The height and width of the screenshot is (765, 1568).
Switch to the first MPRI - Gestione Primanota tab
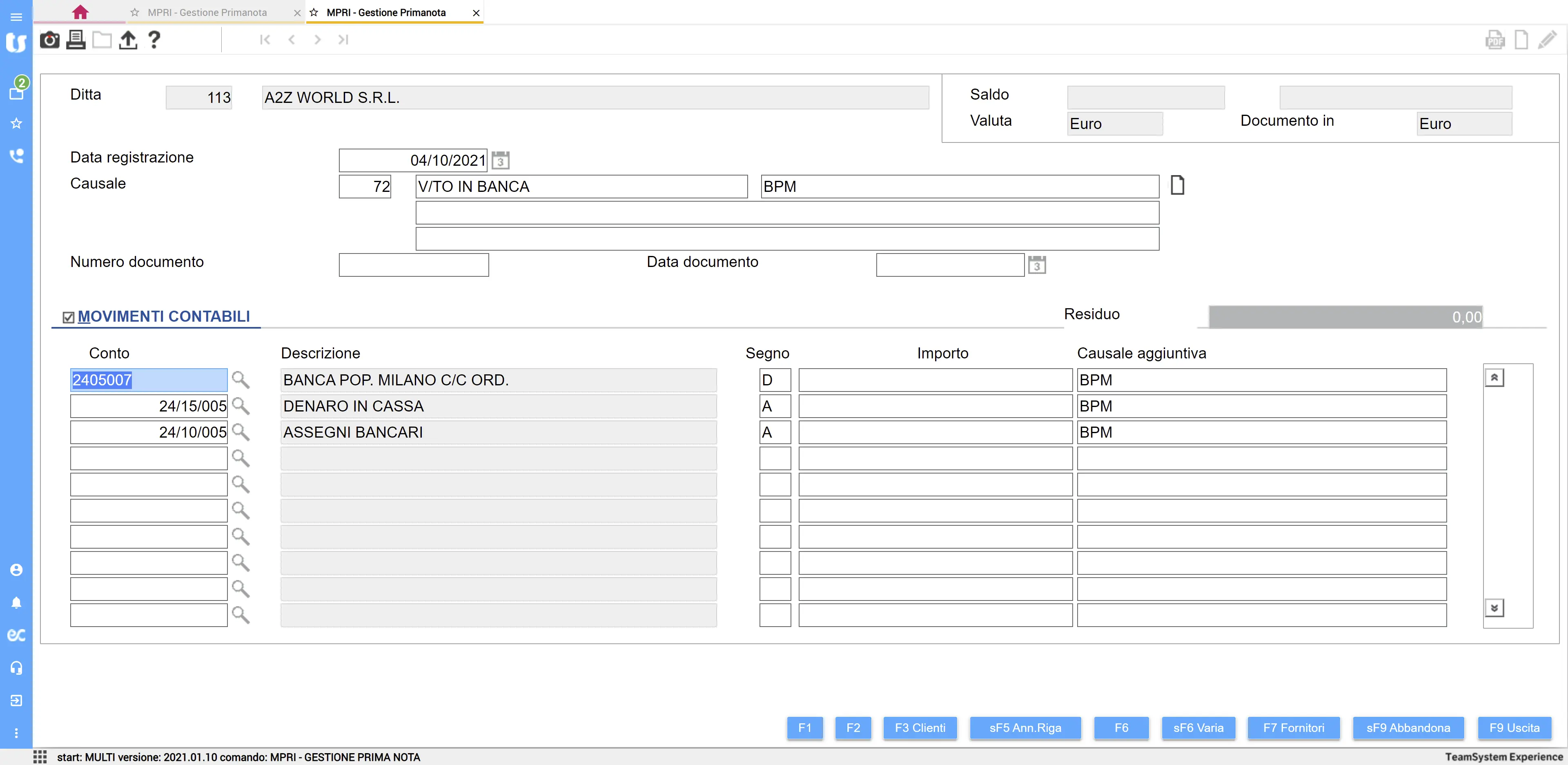point(207,12)
